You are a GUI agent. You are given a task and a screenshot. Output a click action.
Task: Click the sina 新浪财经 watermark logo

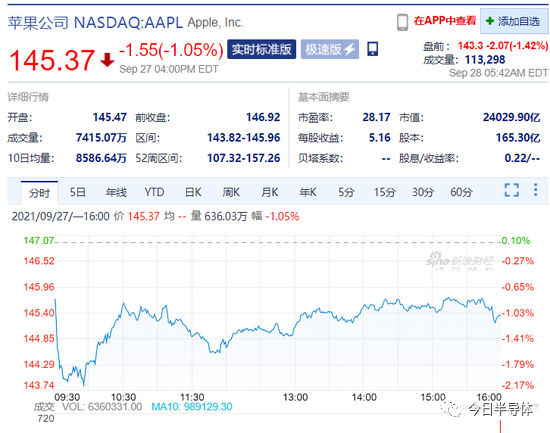click(x=460, y=261)
